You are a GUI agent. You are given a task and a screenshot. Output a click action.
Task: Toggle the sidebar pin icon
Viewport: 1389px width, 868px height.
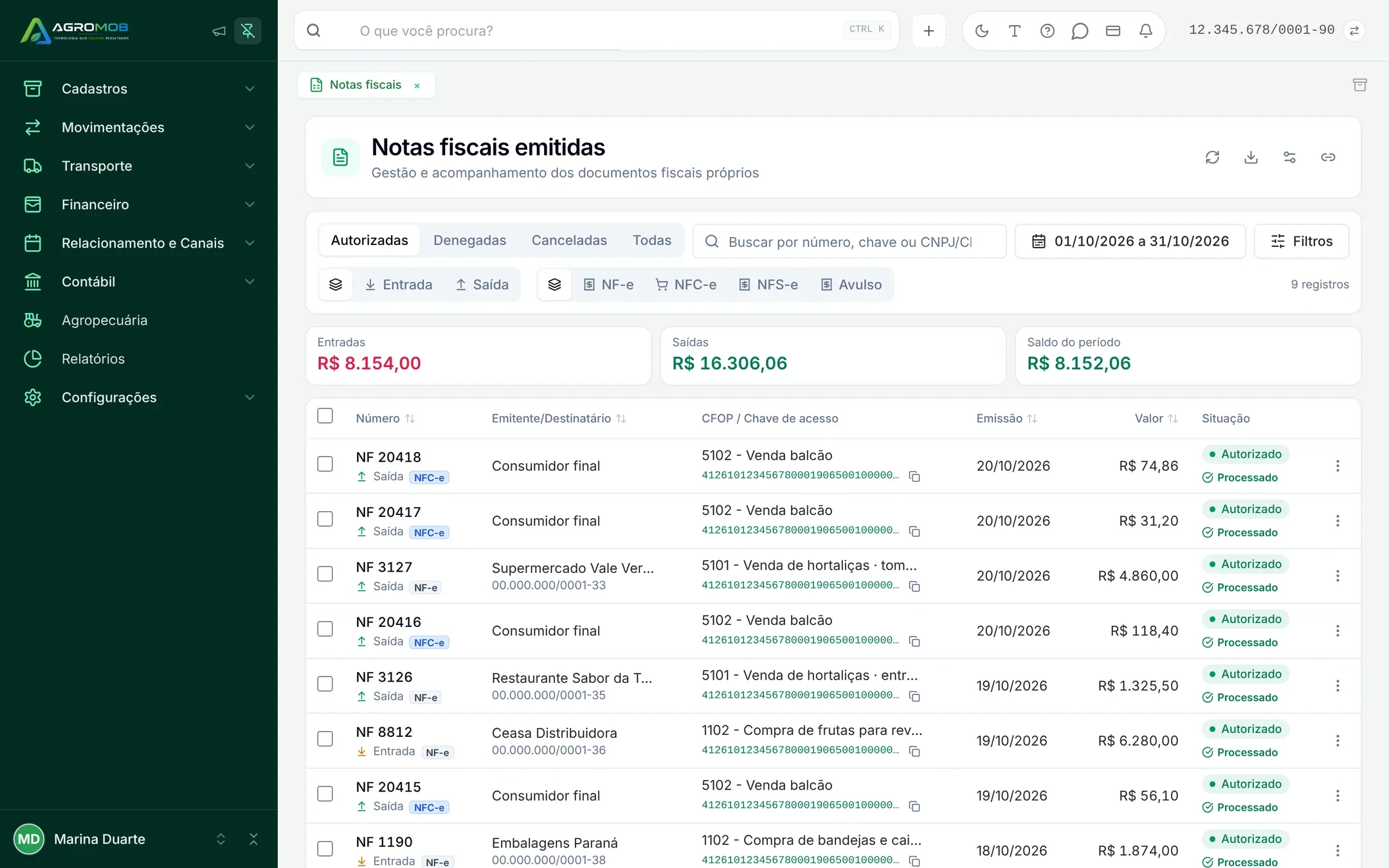tap(248, 31)
